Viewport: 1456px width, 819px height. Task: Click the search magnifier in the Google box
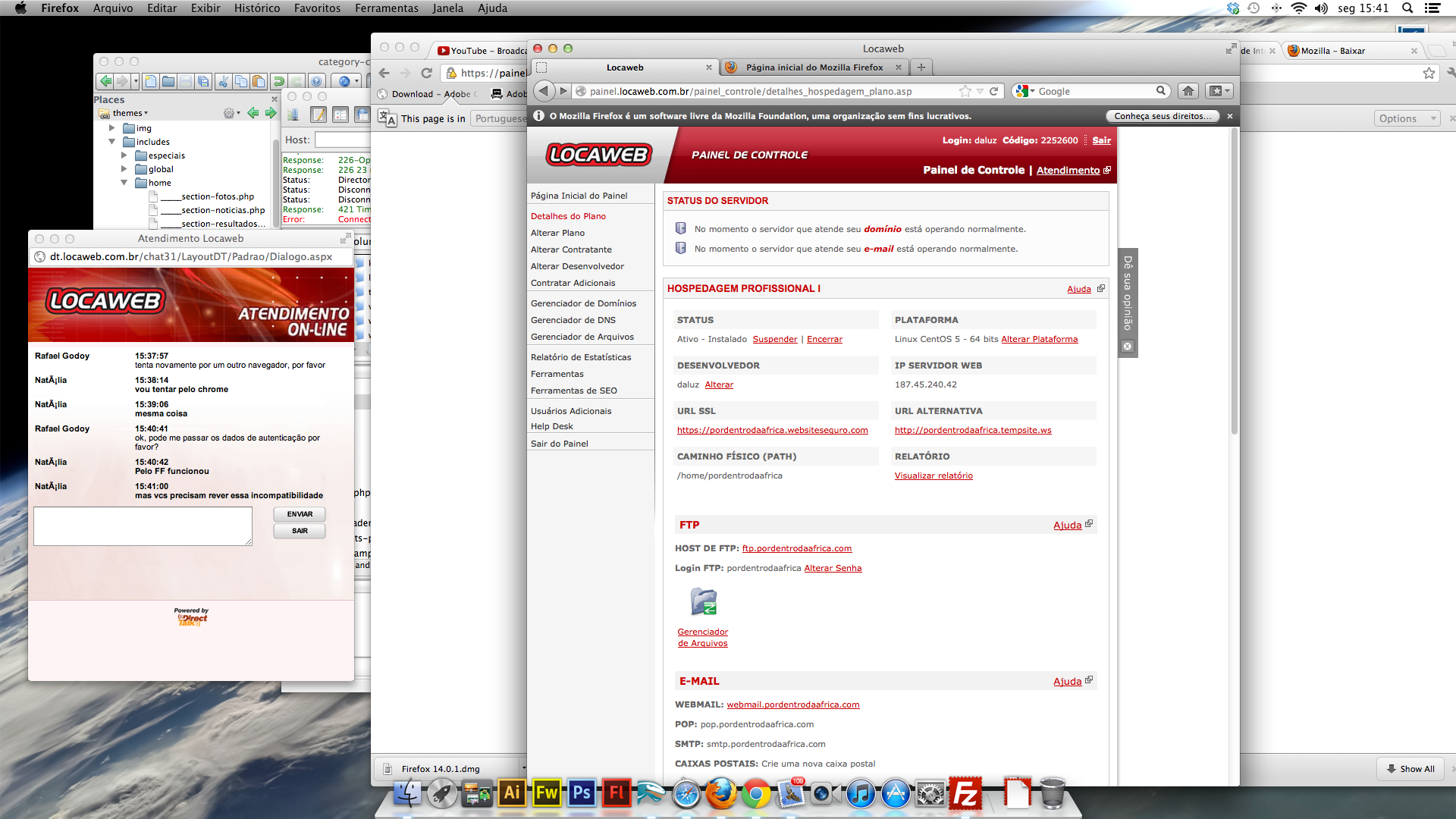tap(1160, 91)
